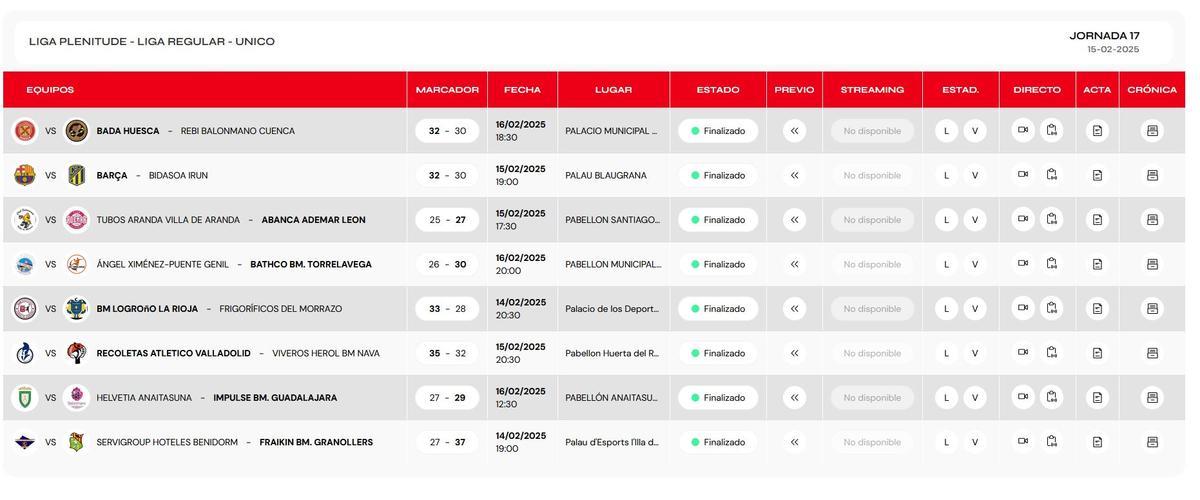Click the BIDASOA IRUN team name
Image resolution: width=1200 pixels, height=500 pixels.
178,175
